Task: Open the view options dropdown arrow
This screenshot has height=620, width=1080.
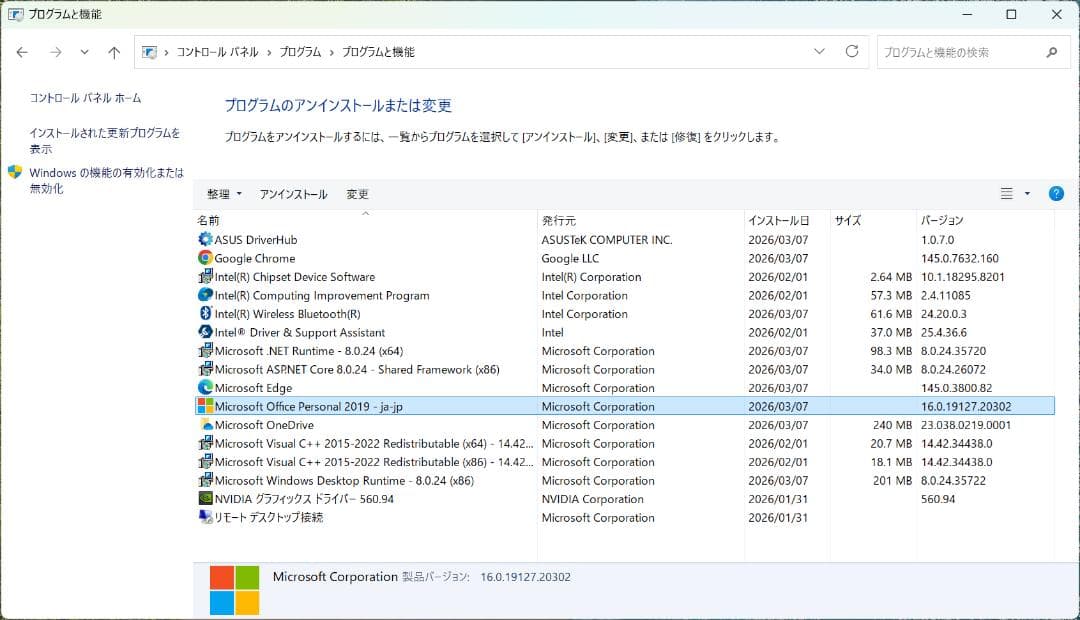Action: (x=1027, y=194)
